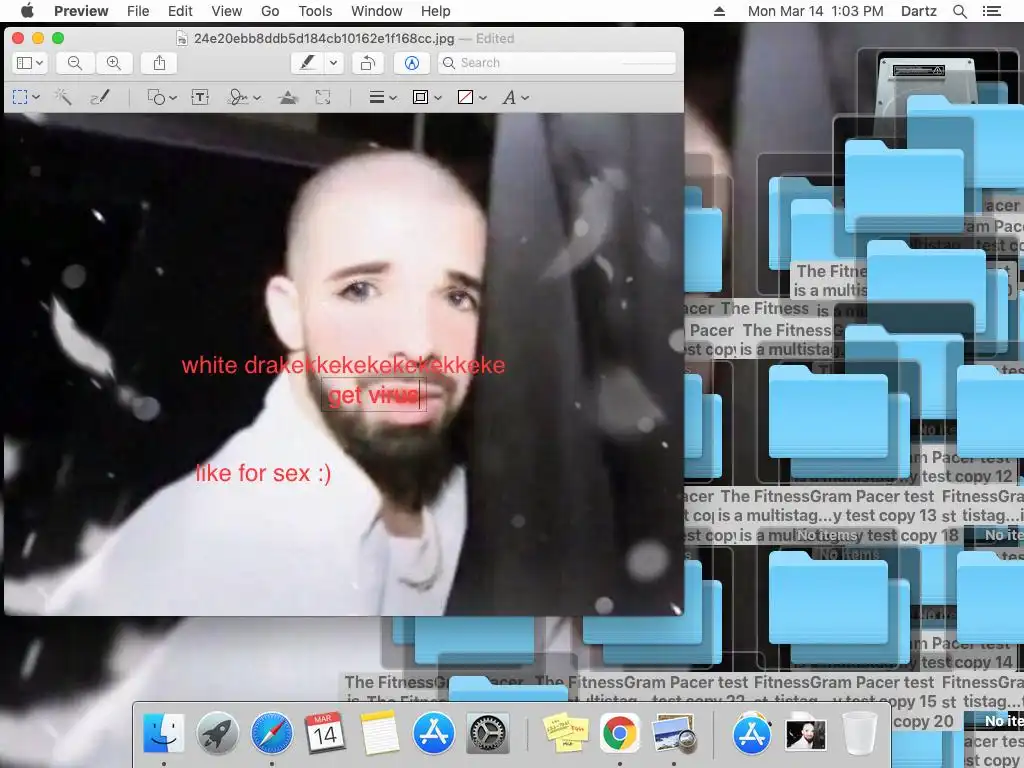Open Google Chrome from the Dock

pos(620,733)
